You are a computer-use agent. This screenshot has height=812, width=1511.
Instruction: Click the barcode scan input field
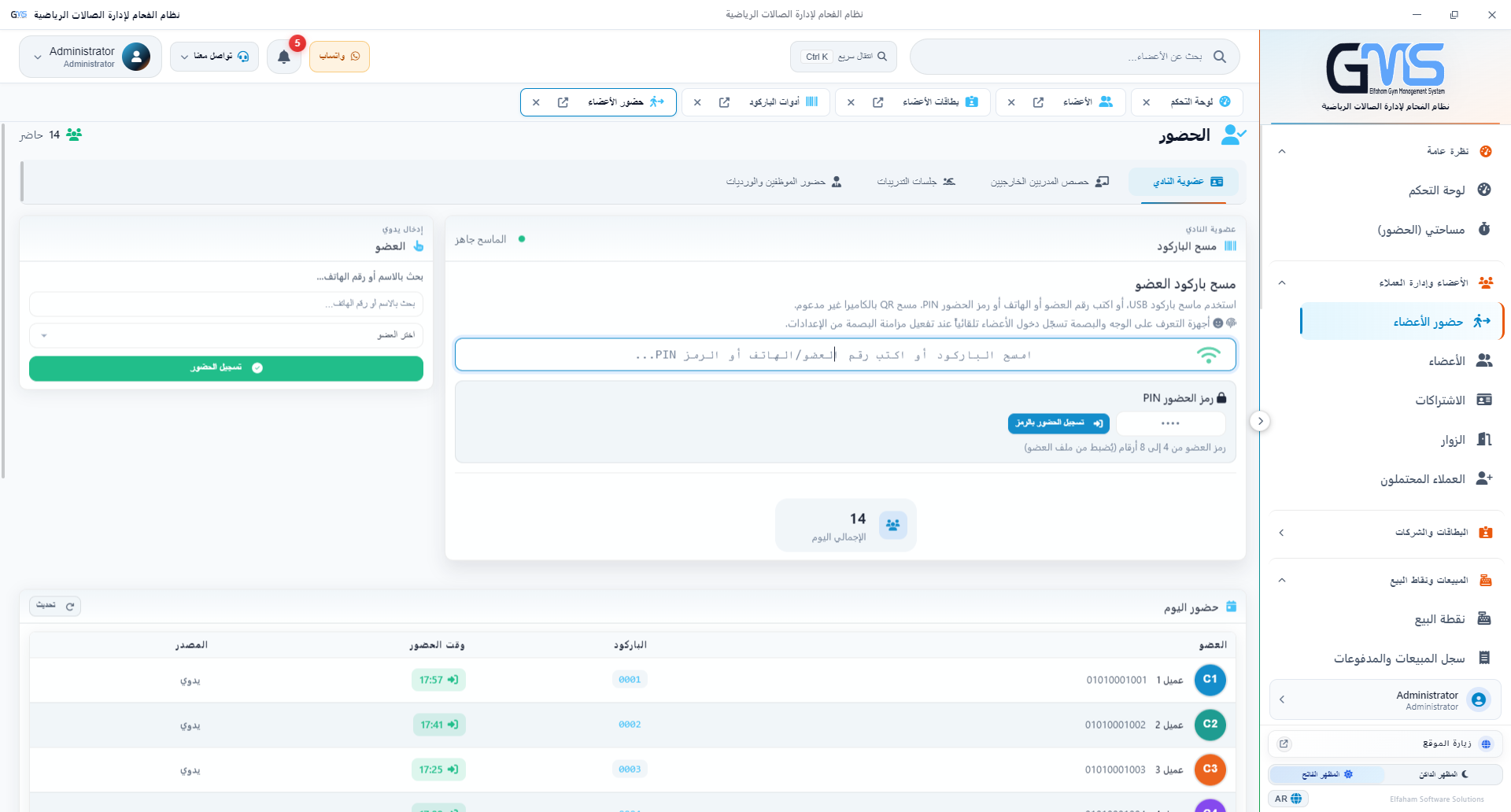pyautogui.click(x=845, y=355)
